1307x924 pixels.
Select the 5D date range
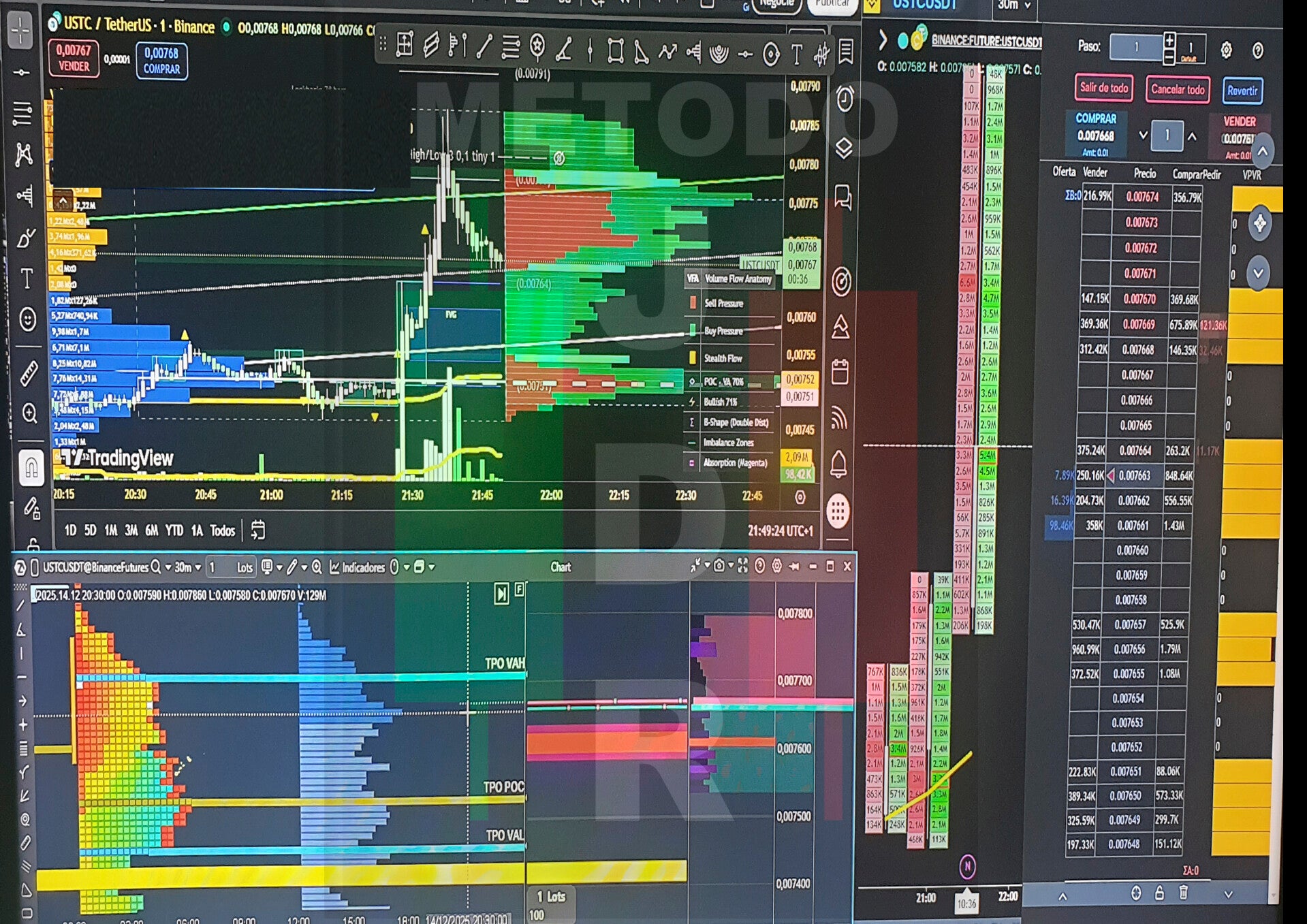tap(91, 530)
